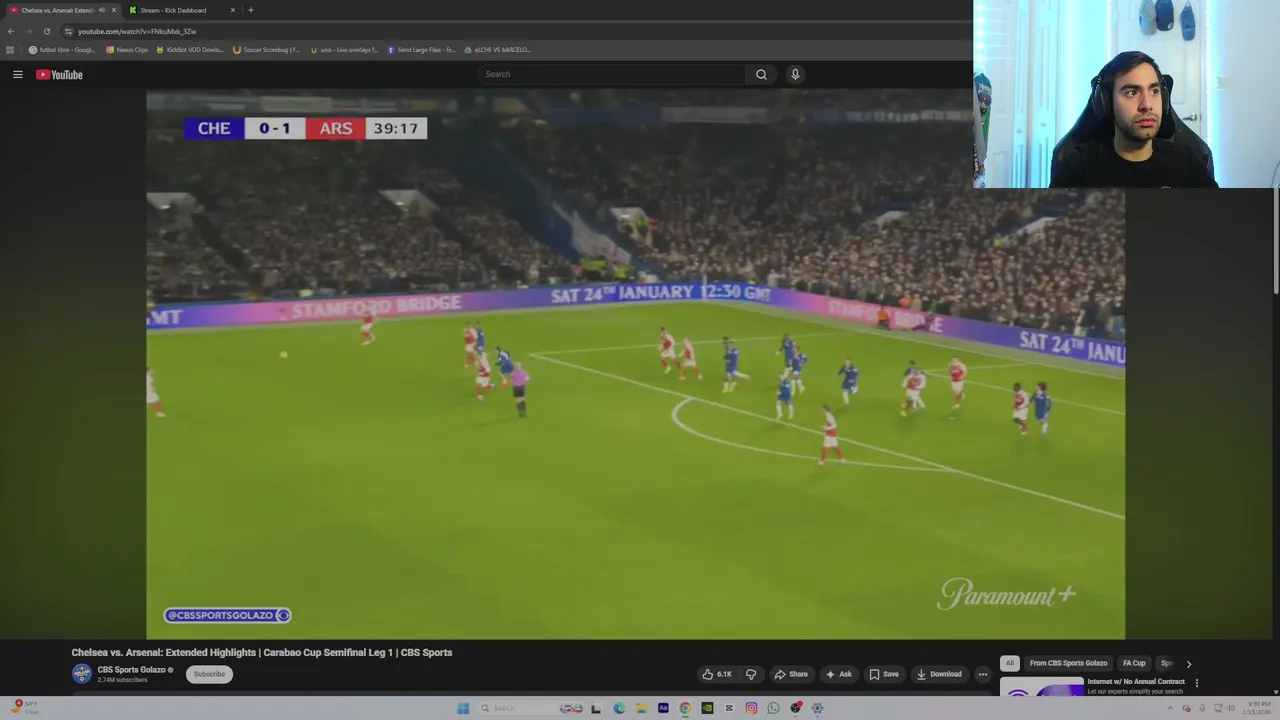Select the Chelsea vs. Arsenal browser tab
The width and height of the screenshot is (1280, 720).
57,10
